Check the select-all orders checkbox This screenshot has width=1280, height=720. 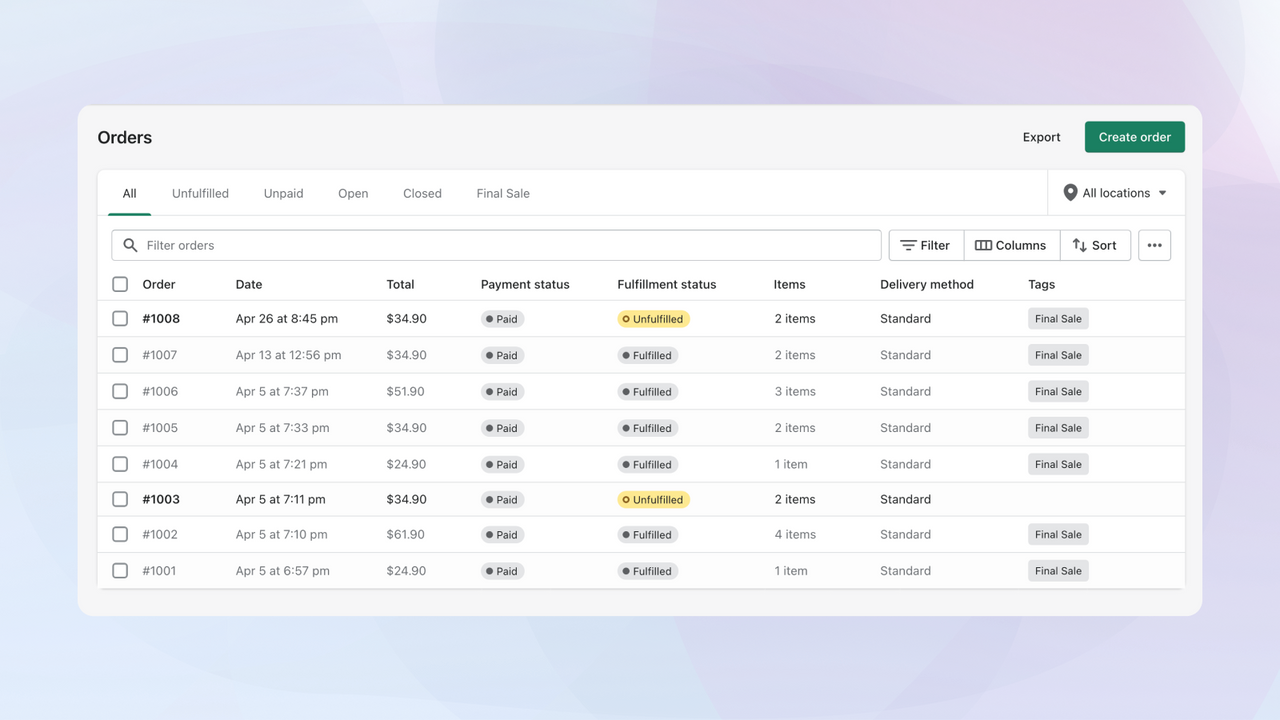click(x=120, y=284)
